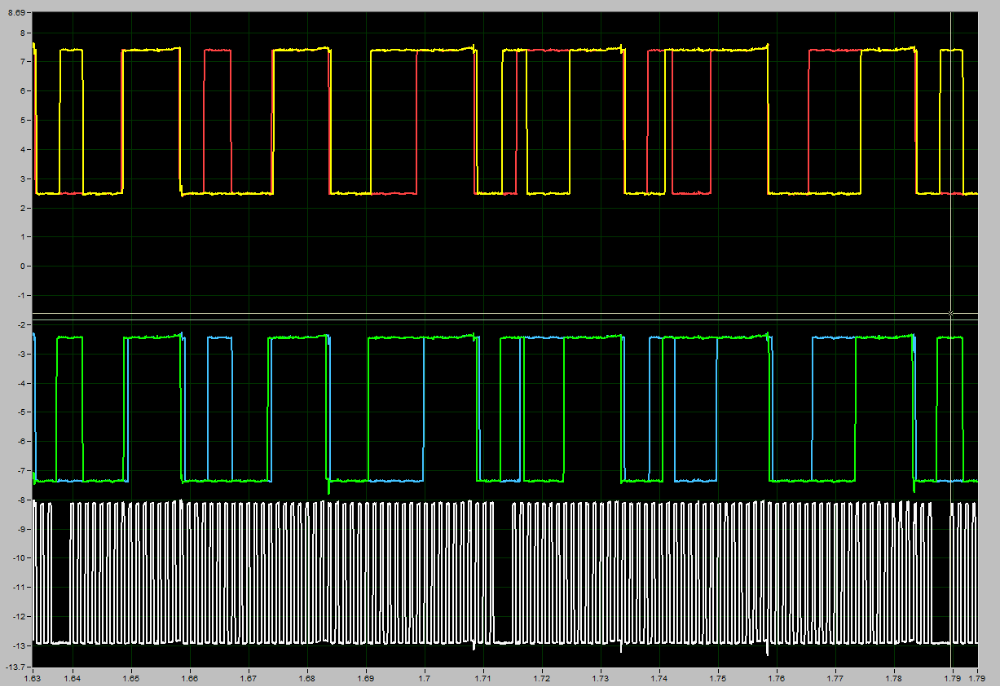Click the 1.72 tick label on time axis
Image resolution: width=1000 pixels, height=686 pixels.
pos(542,677)
